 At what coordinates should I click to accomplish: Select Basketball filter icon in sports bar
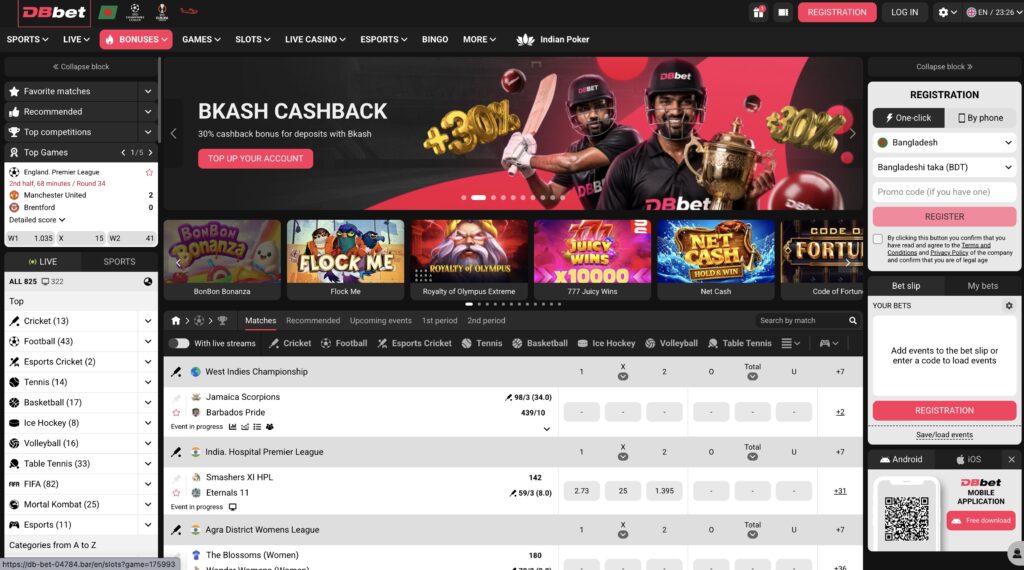tap(517, 343)
